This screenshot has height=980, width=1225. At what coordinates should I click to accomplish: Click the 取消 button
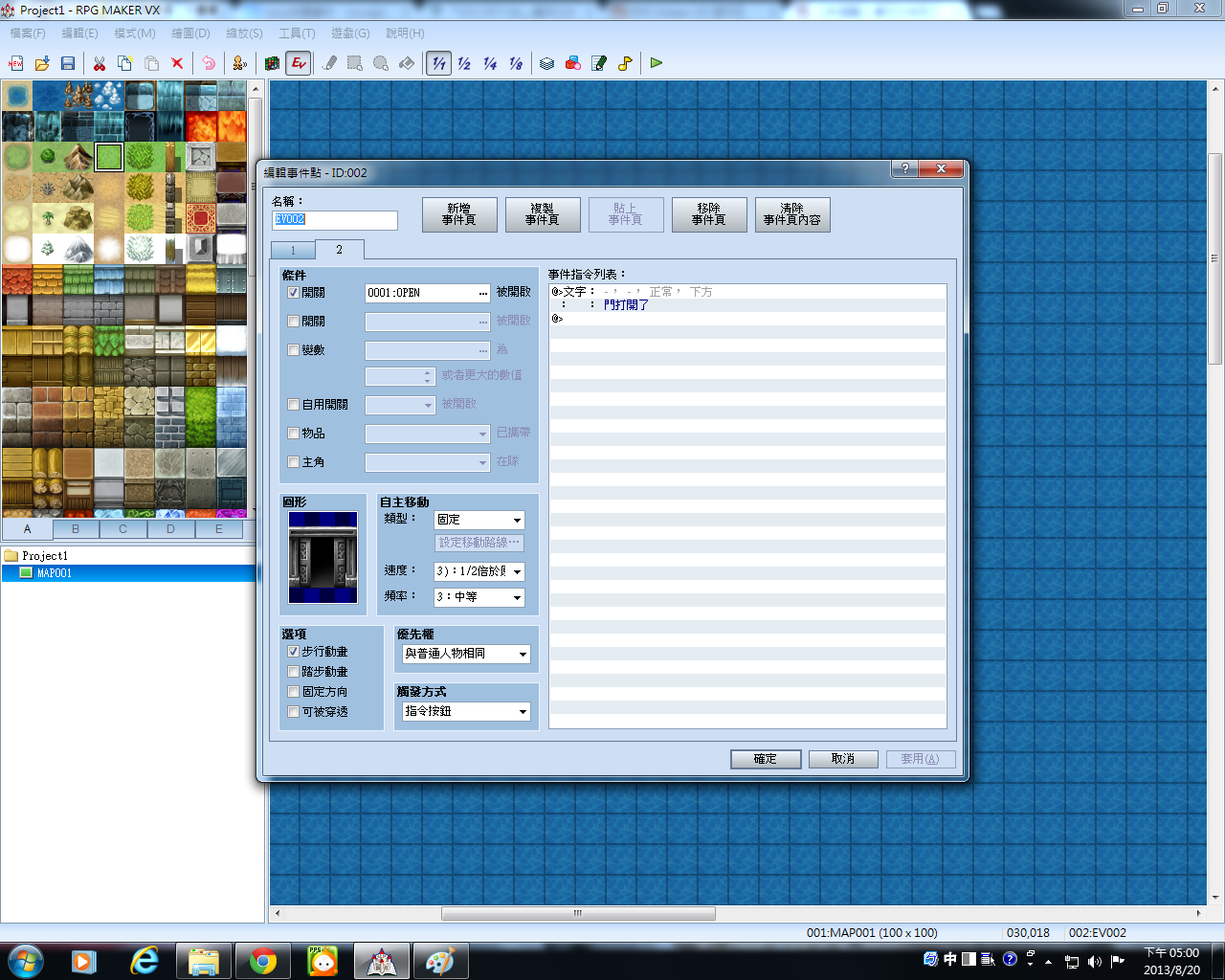[843, 759]
